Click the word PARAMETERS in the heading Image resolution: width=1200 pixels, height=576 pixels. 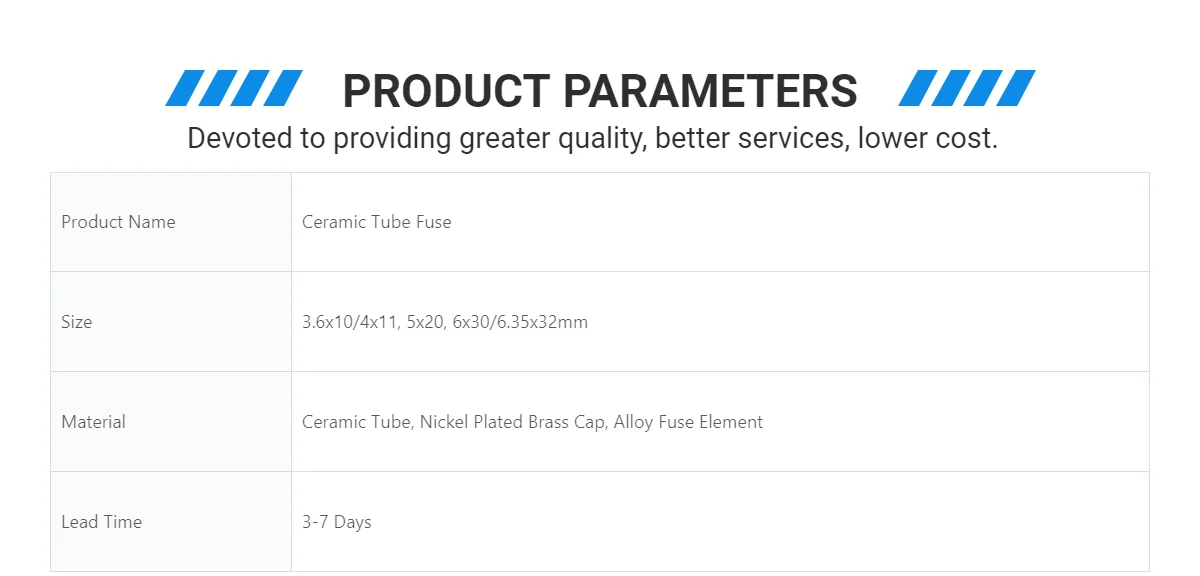click(x=710, y=91)
